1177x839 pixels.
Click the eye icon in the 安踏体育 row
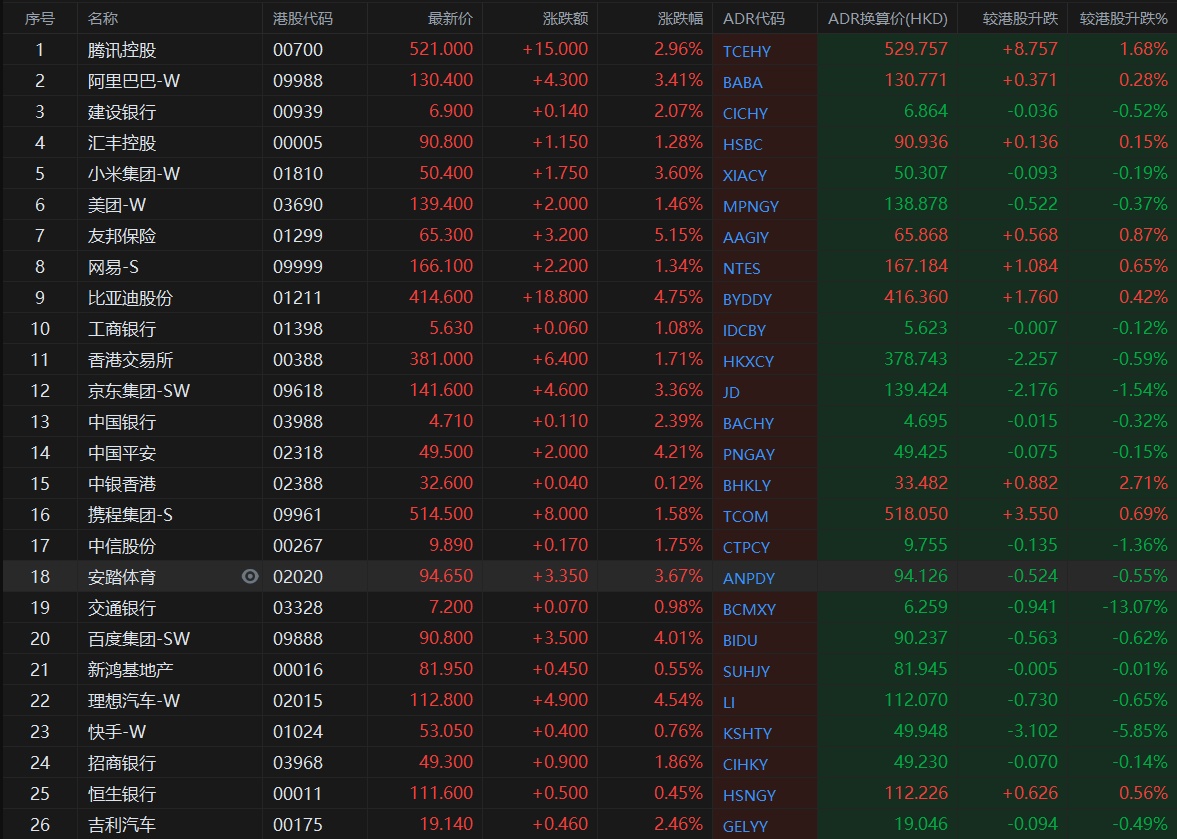pos(250,576)
